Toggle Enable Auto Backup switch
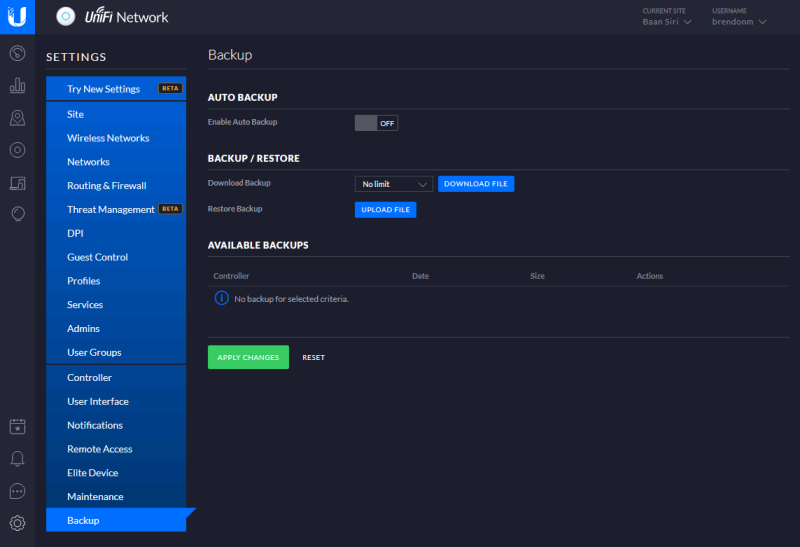 tap(377, 123)
